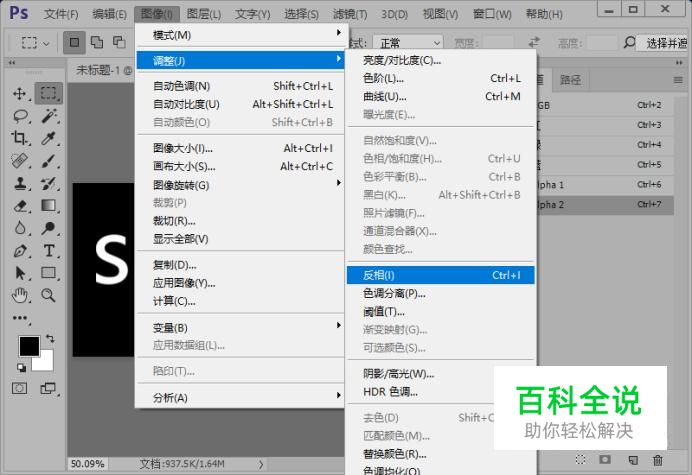Select the History Brush tool
The height and width of the screenshot is (475, 692).
coord(49,183)
